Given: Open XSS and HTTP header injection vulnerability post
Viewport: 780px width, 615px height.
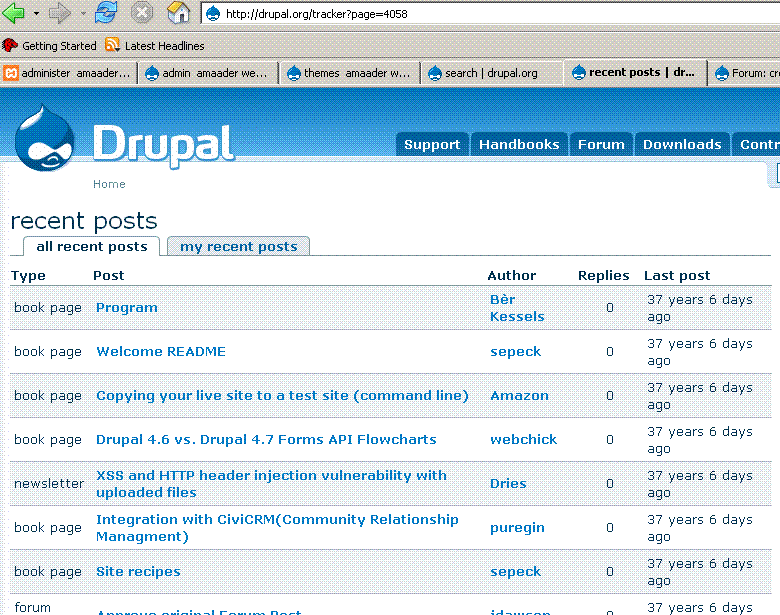Looking at the screenshot, I should coord(271,484).
